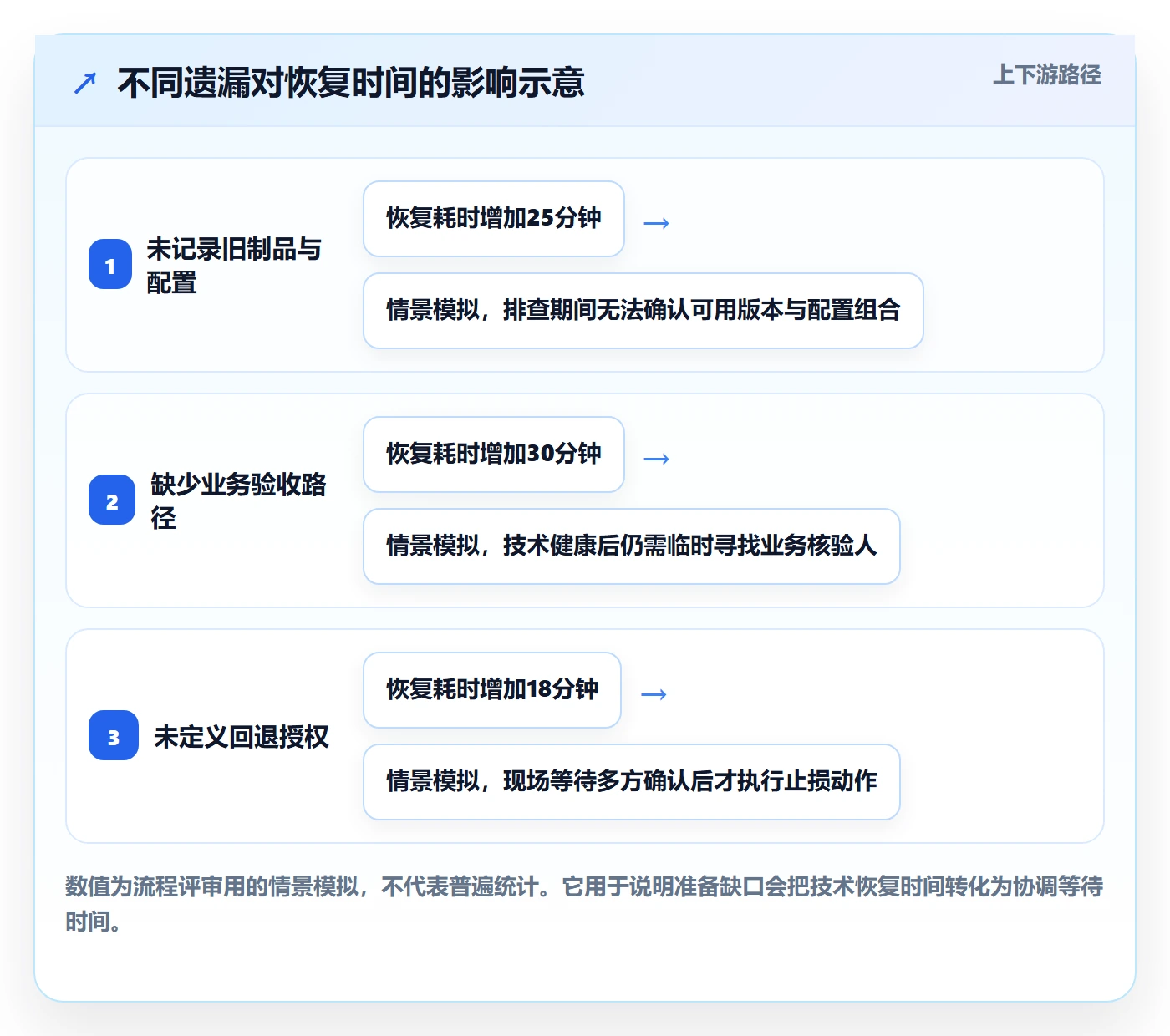
Task: Click the footnote starting with 数值为流程评审用的情景模拟
Action: [x=584, y=903]
